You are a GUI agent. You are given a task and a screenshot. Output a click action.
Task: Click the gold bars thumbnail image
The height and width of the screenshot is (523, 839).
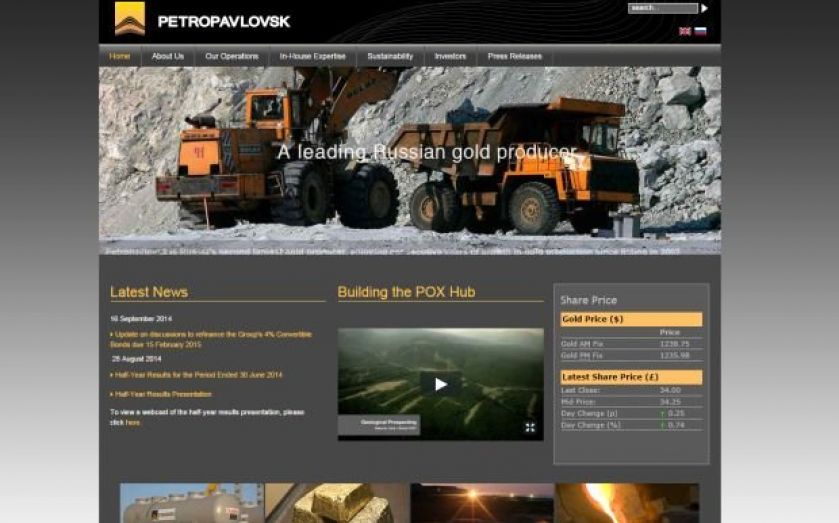336,503
